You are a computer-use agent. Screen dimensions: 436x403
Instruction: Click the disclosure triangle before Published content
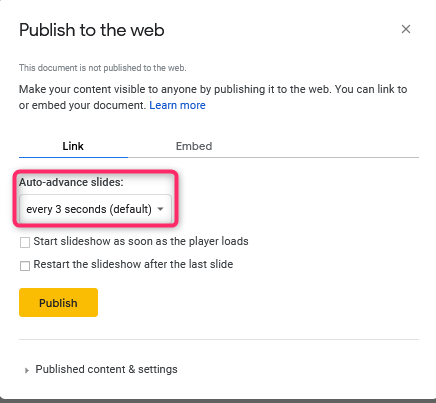(27, 370)
